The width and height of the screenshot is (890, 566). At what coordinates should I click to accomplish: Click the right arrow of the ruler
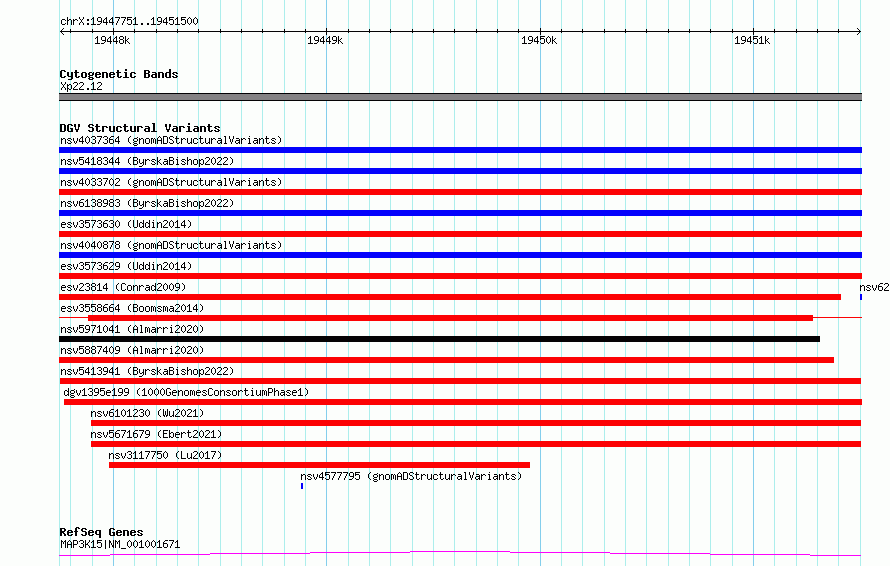click(x=859, y=32)
